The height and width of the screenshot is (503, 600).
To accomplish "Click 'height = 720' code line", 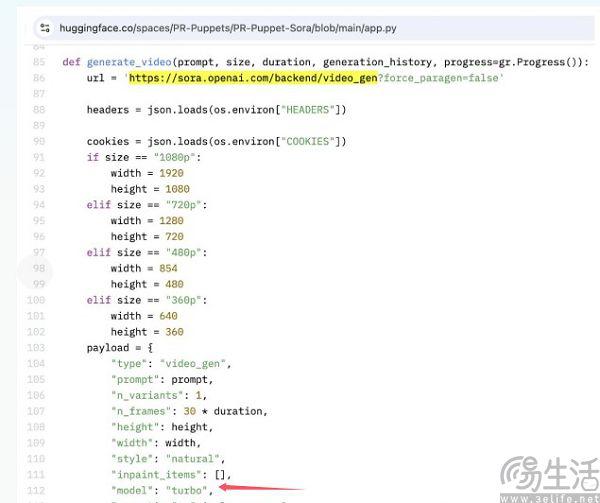I will 147,237.
